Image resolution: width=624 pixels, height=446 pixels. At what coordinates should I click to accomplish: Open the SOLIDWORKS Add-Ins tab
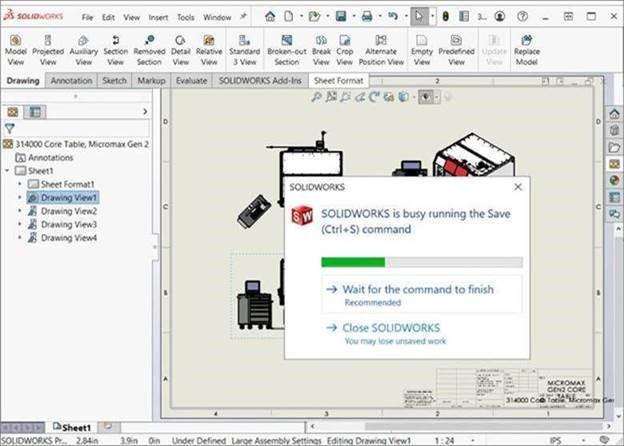click(x=260, y=80)
